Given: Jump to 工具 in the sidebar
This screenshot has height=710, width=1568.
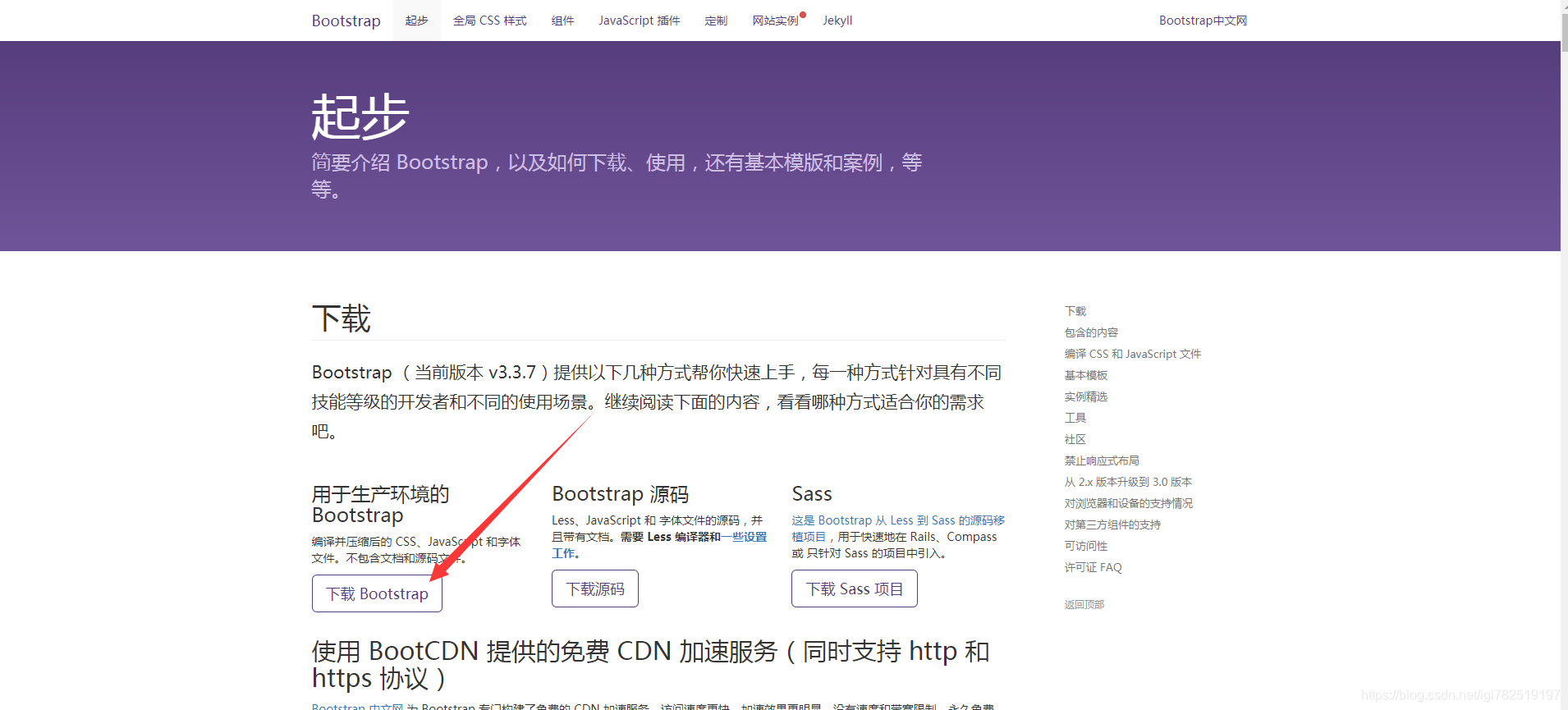Looking at the screenshot, I should pos(1075,418).
